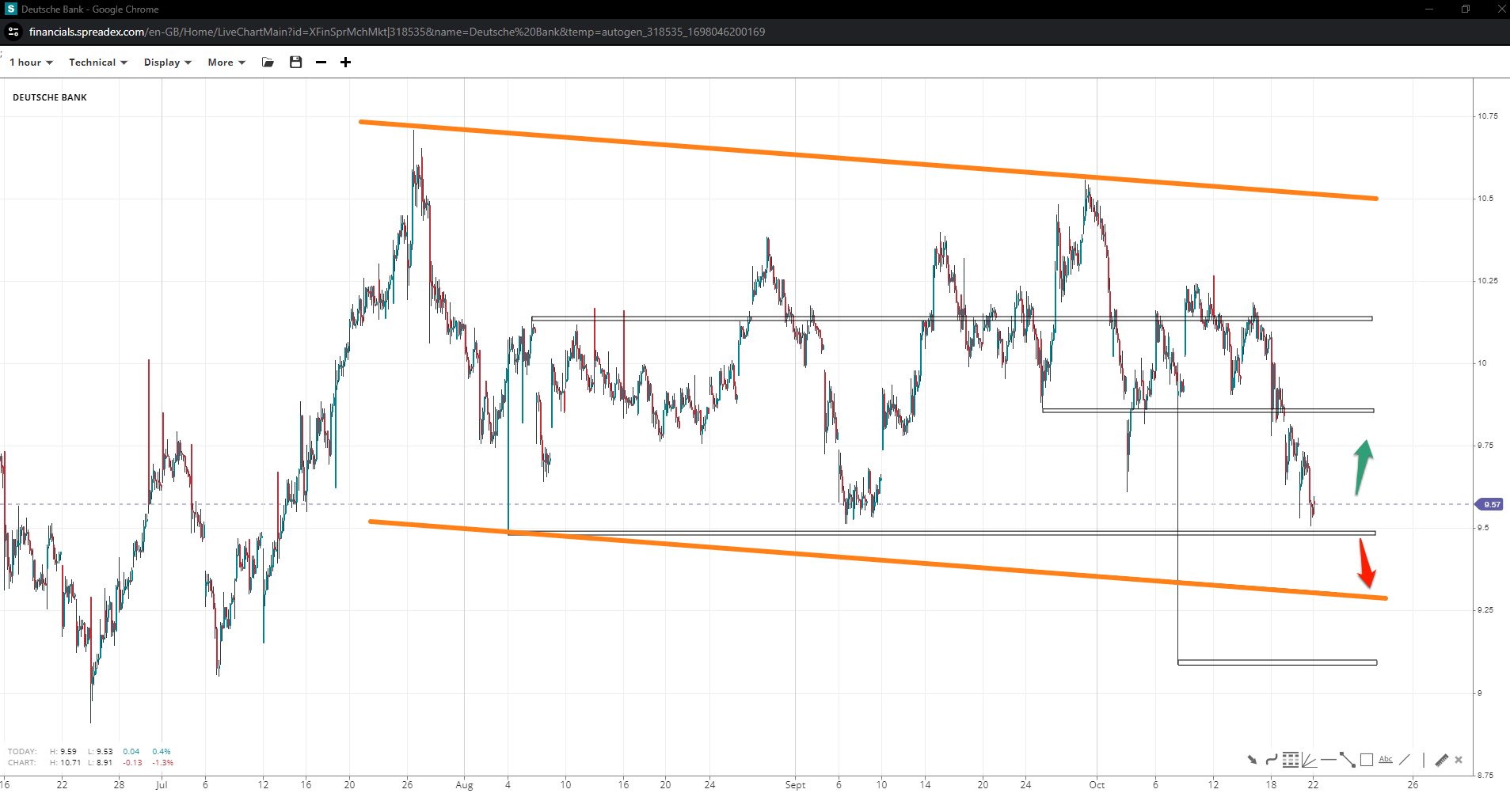
Task: Close the drawing tools bar
Action: tap(1459, 760)
